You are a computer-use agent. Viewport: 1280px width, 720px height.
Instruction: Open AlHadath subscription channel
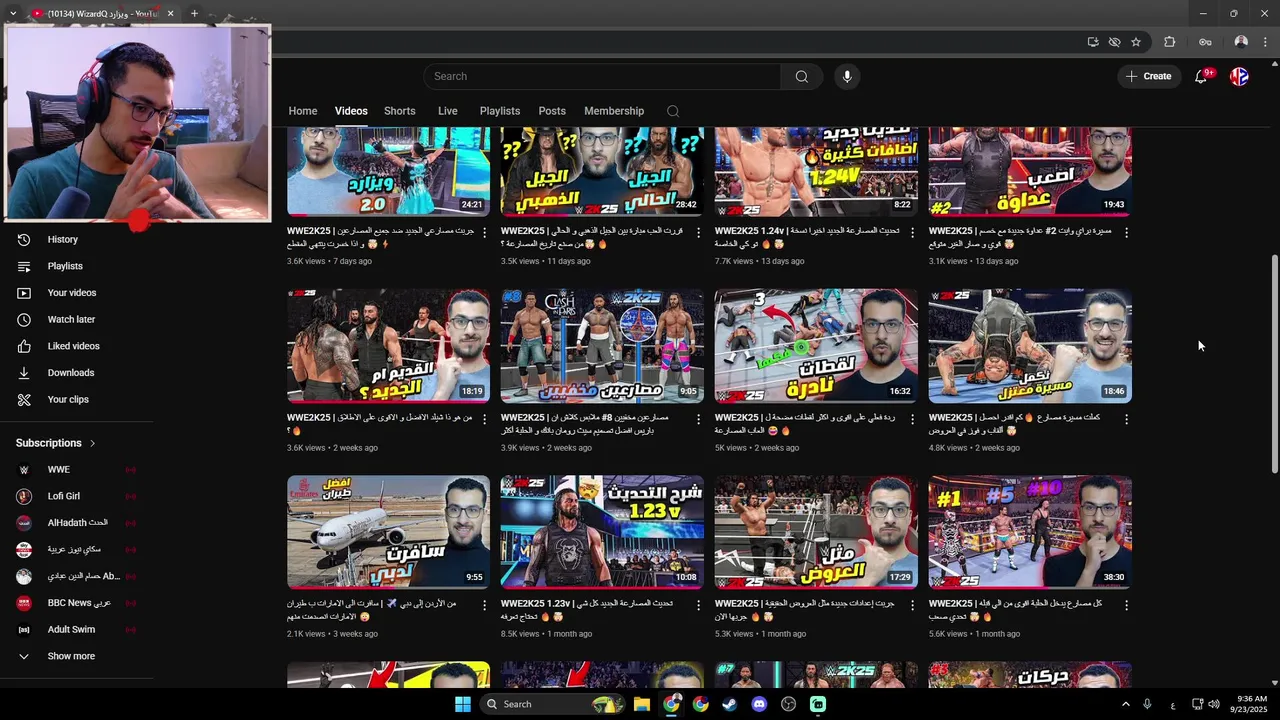coord(76,523)
